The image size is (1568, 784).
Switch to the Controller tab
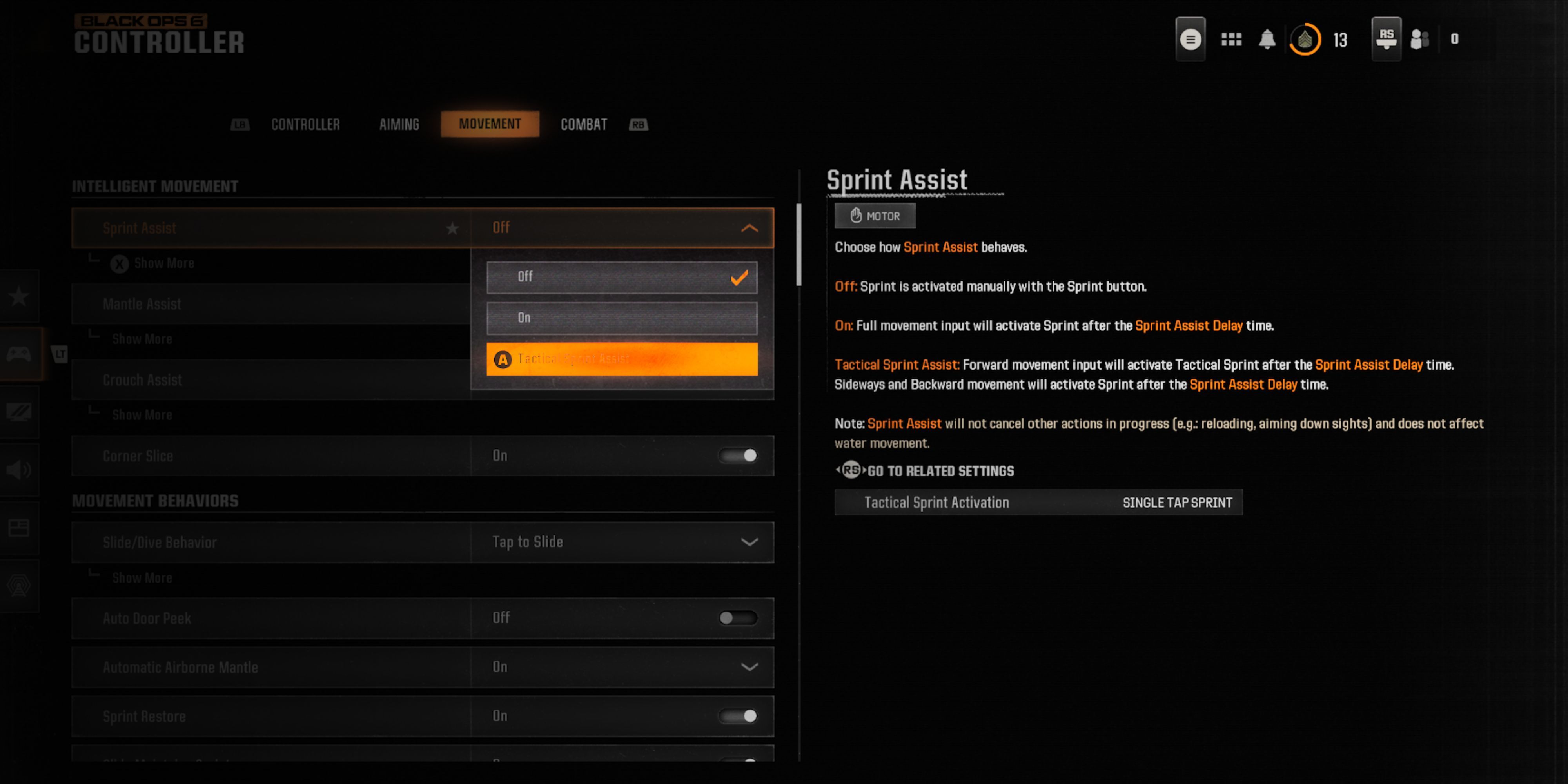pyautogui.click(x=305, y=125)
